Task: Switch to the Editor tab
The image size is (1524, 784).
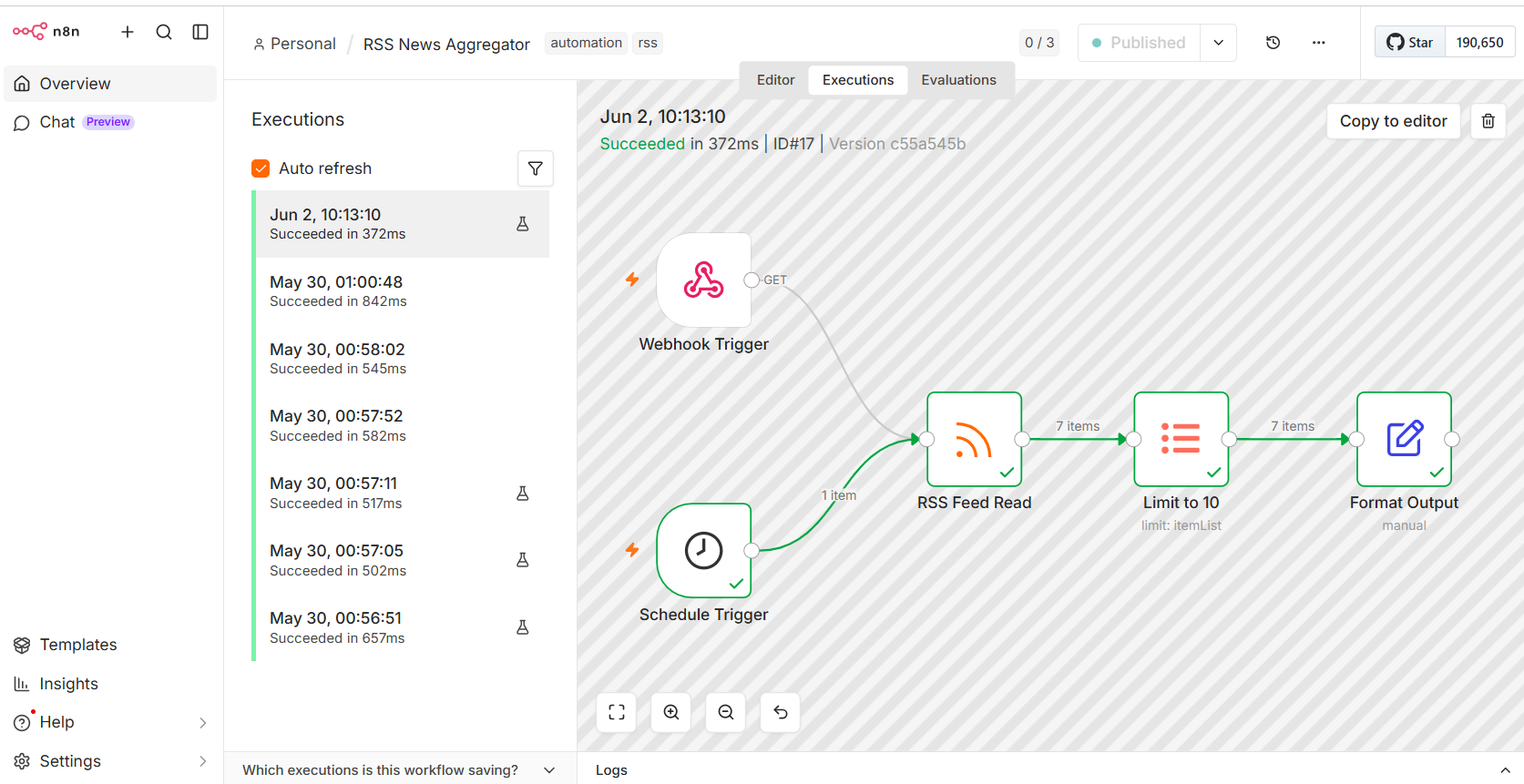Action: (775, 80)
